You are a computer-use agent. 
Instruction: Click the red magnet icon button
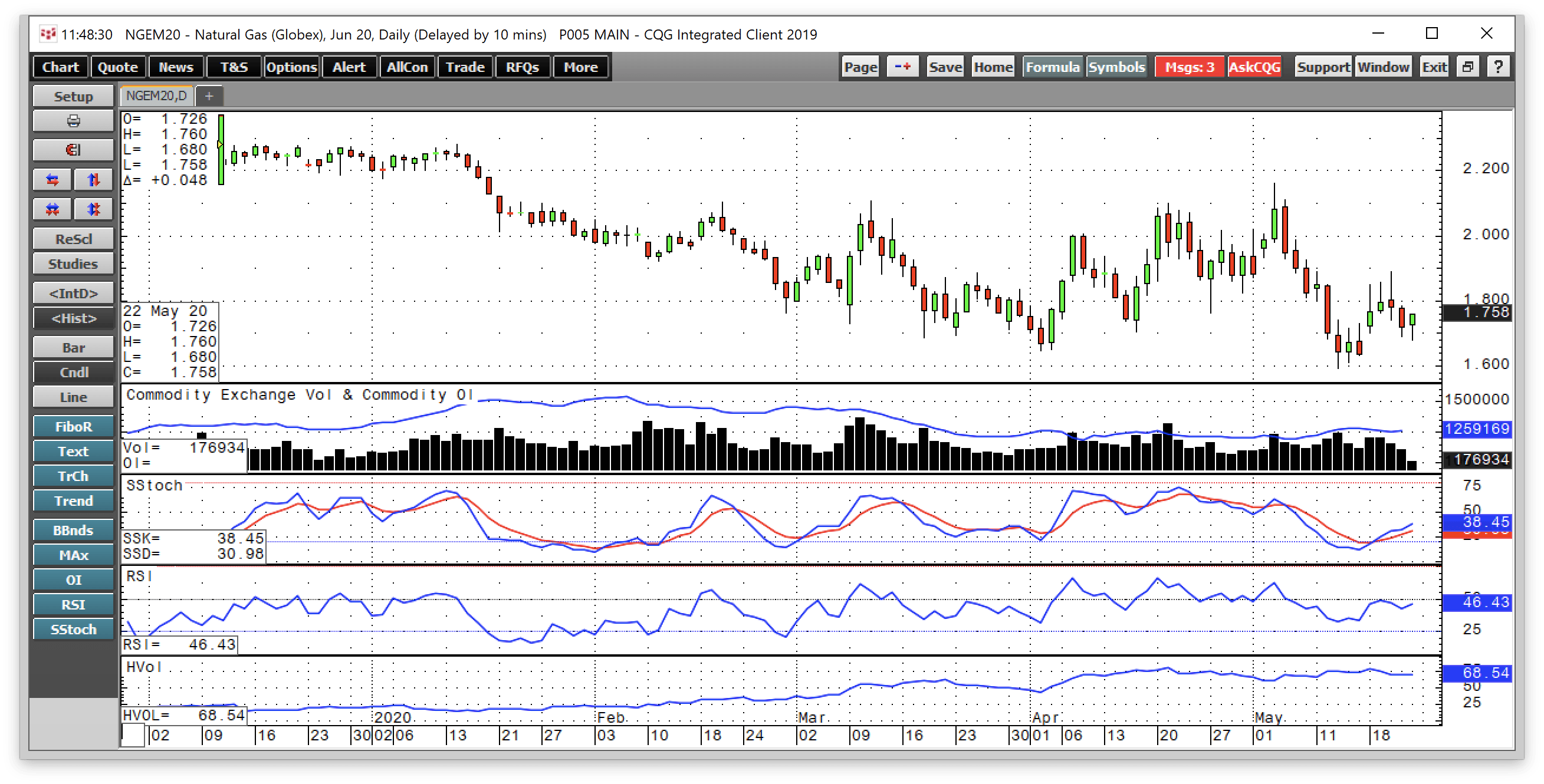(x=73, y=150)
